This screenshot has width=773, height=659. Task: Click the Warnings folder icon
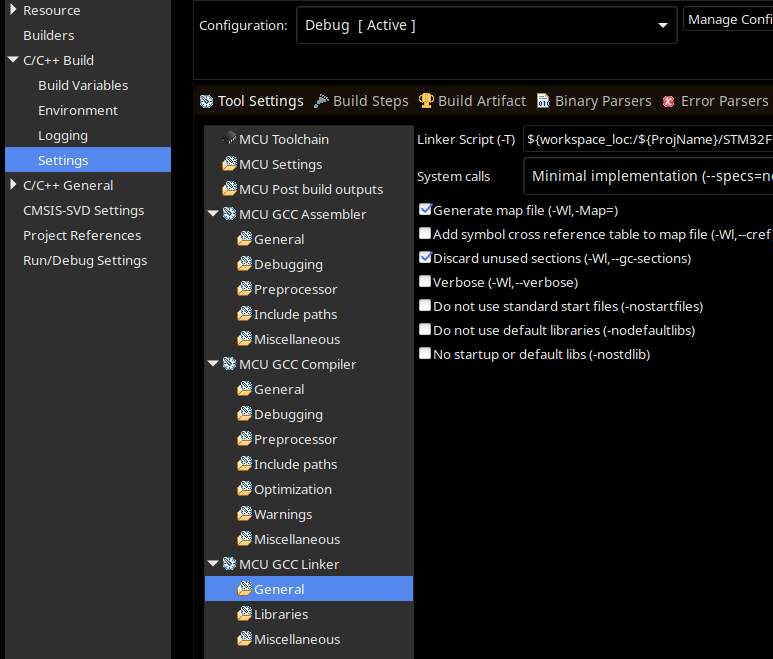point(245,514)
